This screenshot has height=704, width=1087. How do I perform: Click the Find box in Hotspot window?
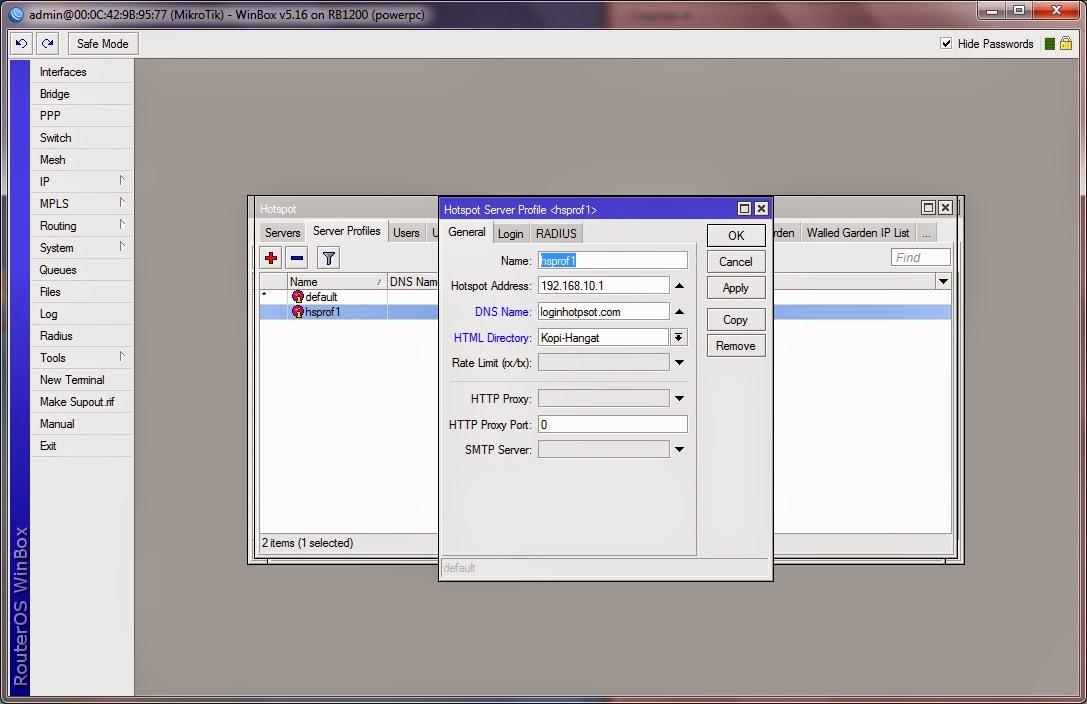(x=921, y=258)
